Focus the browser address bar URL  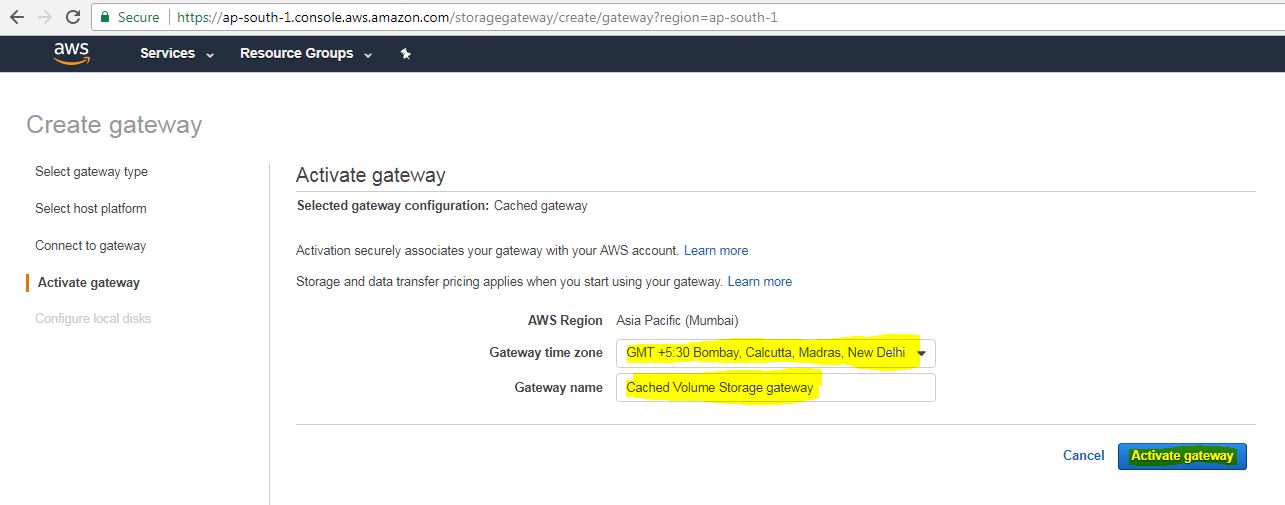tap(480, 18)
